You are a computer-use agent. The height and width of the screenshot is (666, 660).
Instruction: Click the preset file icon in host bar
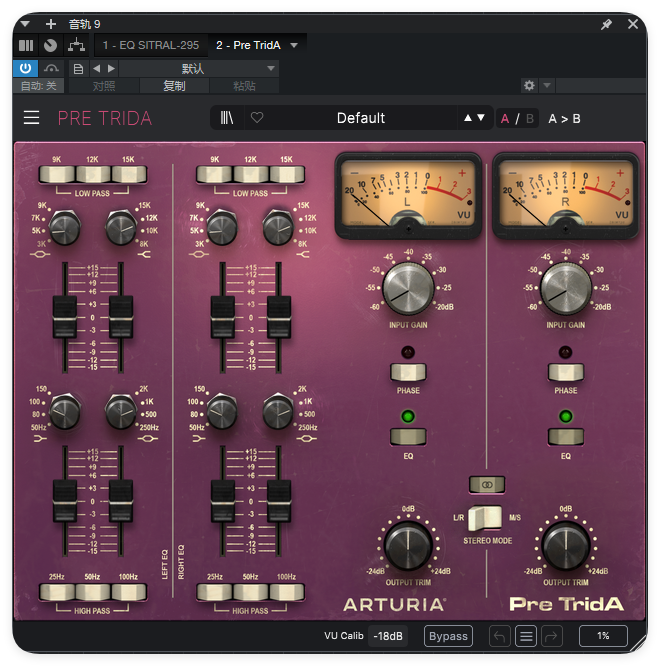(78, 68)
